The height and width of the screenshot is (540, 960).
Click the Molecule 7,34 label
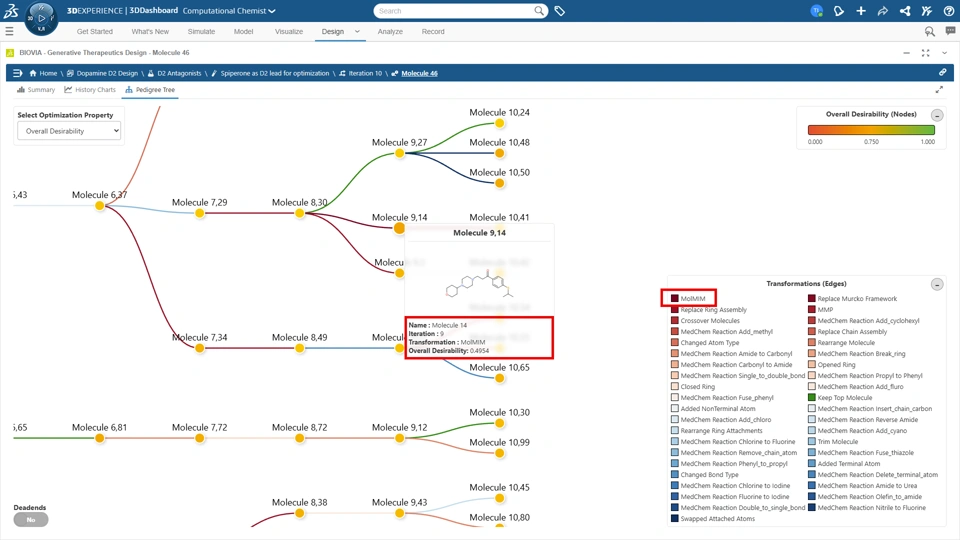click(200, 337)
